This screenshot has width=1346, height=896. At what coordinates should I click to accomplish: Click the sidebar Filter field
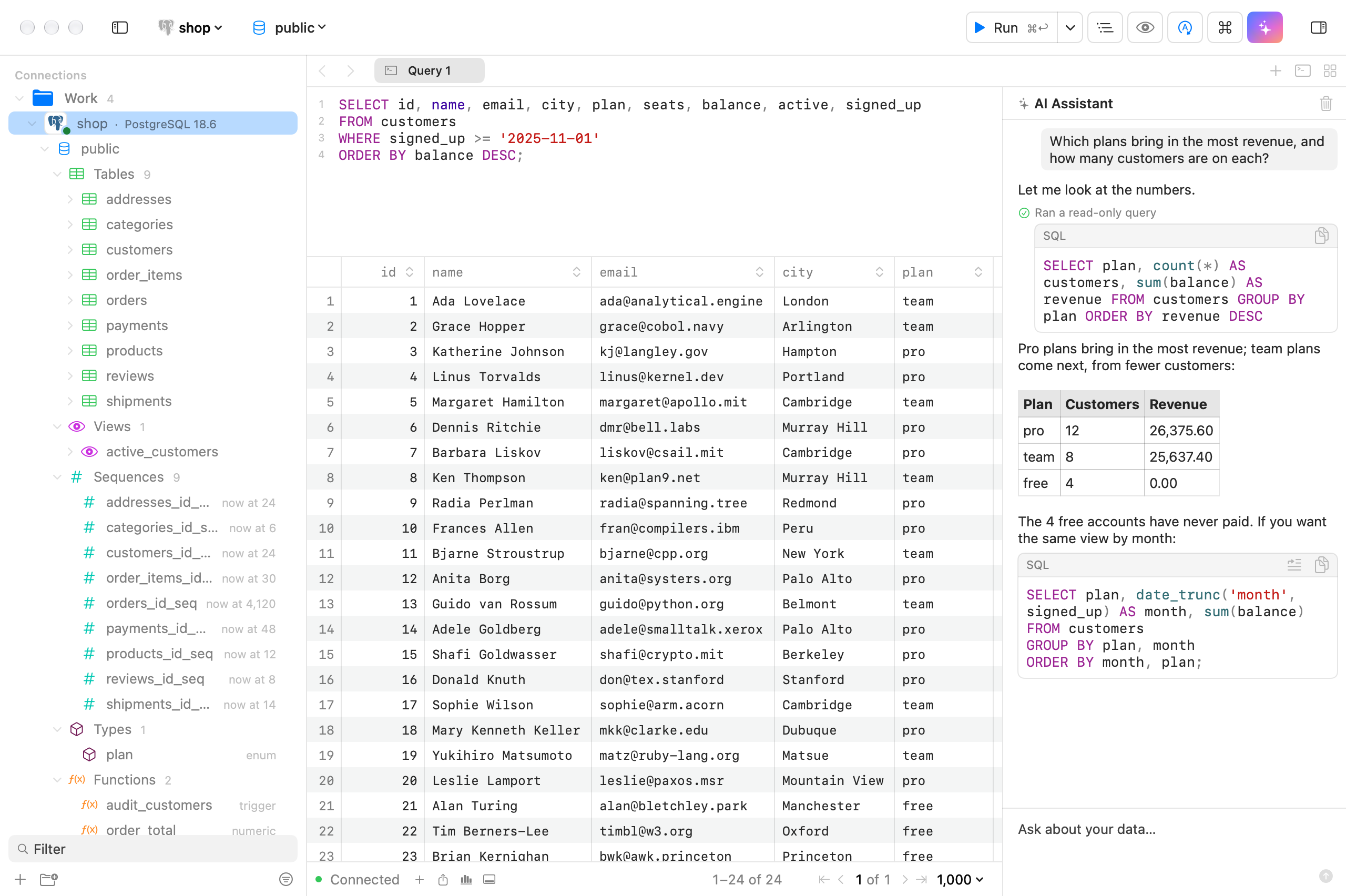(x=152, y=849)
